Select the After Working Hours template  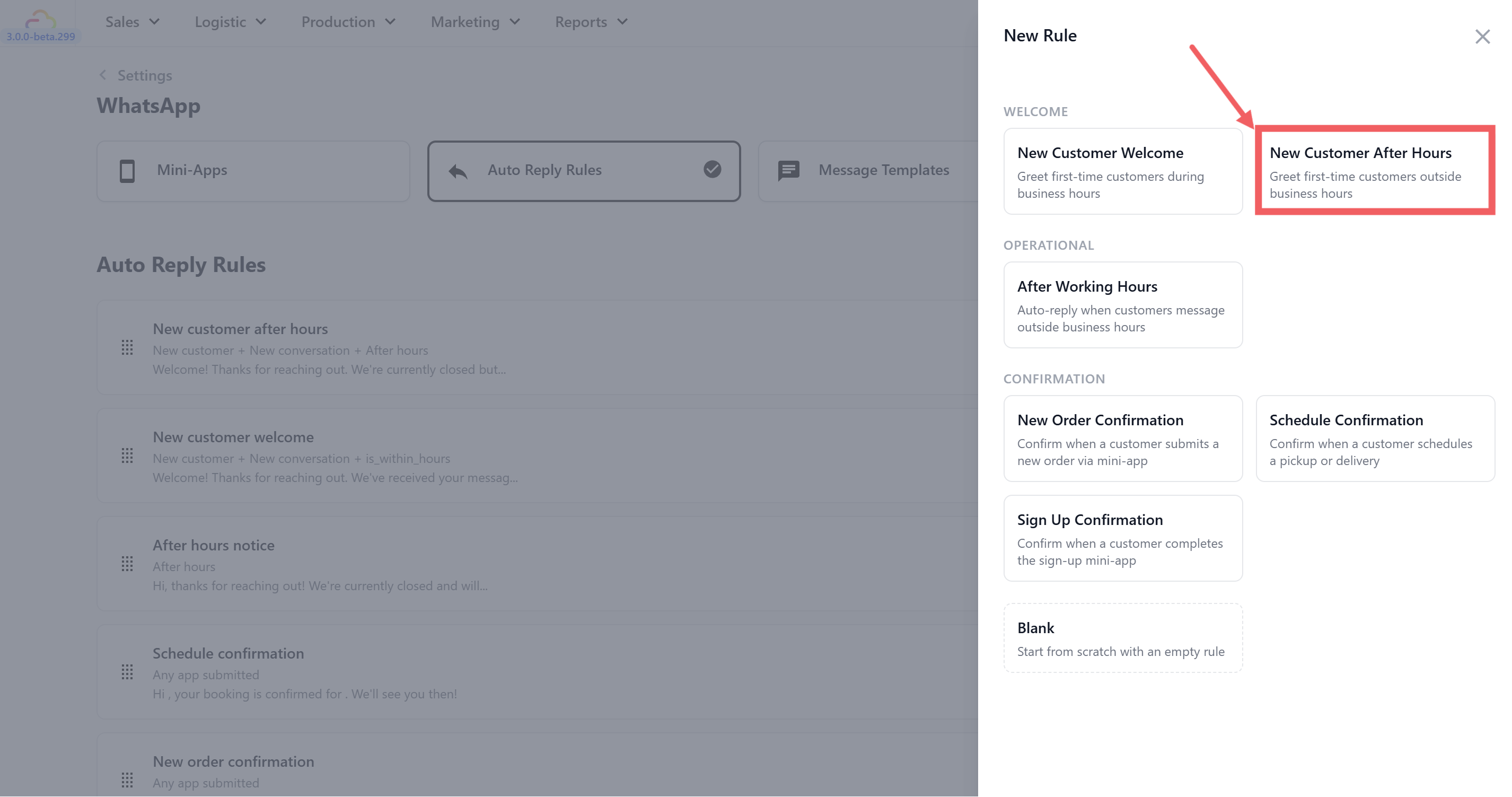[1122, 304]
